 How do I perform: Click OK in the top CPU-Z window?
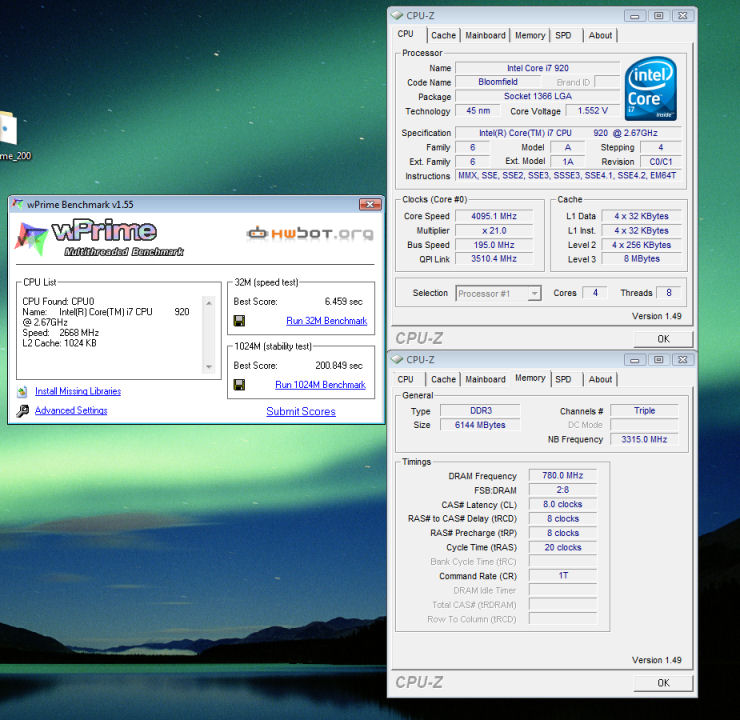click(x=663, y=339)
